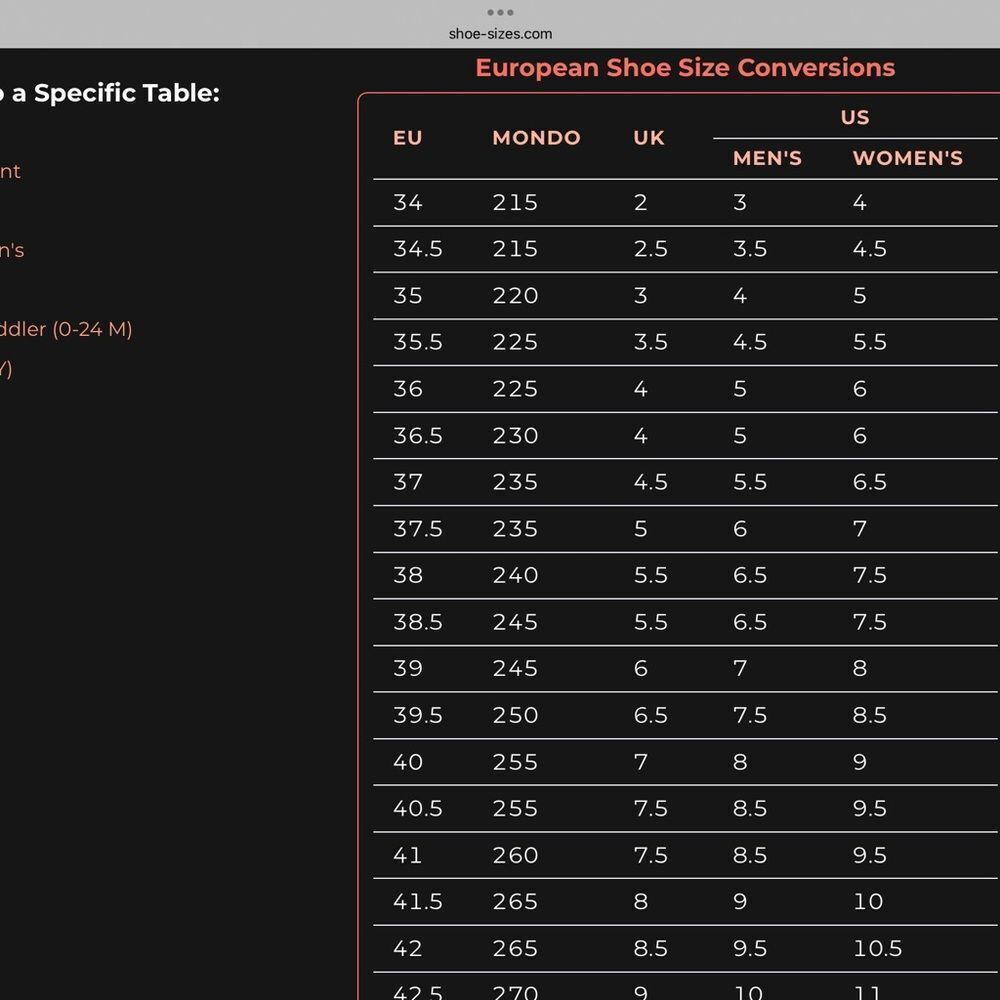Viewport: 1000px width, 1000px height.
Task: Select the EU 34 row cell
Action: (x=408, y=203)
